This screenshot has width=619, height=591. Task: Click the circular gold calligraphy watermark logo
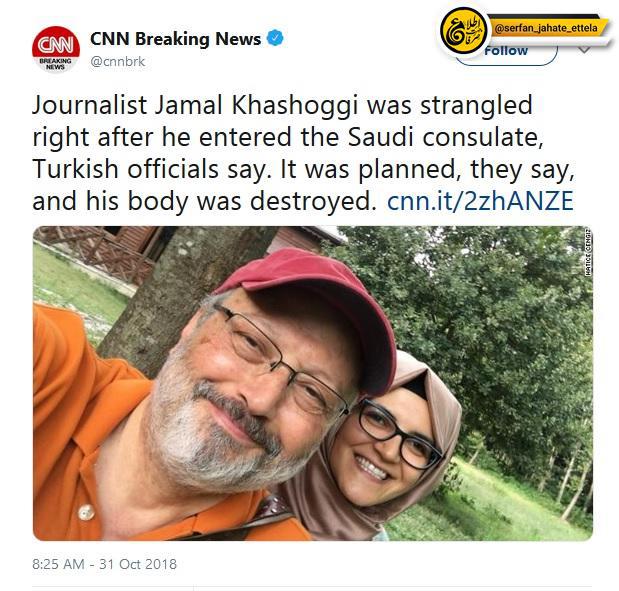click(463, 32)
